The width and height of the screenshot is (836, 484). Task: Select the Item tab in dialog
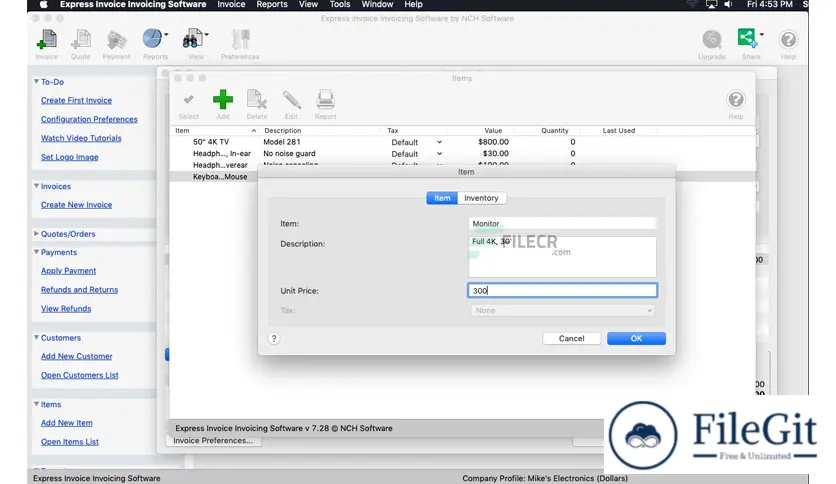pyautogui.click(x=442, y=198)
